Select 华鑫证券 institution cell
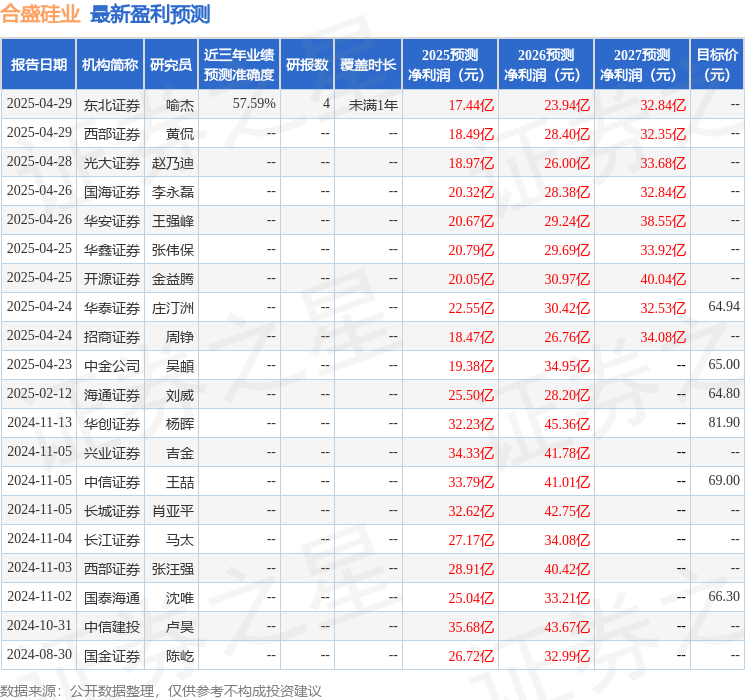 click(x=112, y=250)
